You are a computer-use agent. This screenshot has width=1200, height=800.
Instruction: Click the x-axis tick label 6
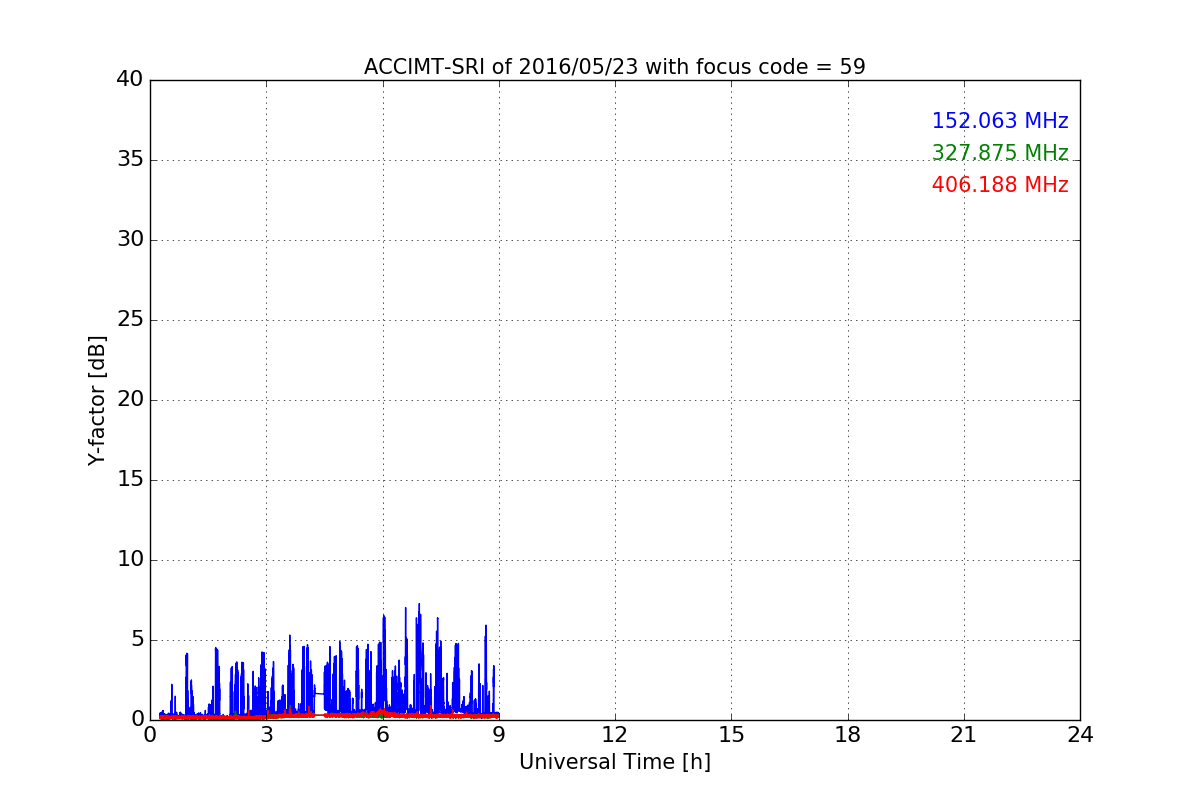(382, 735)
